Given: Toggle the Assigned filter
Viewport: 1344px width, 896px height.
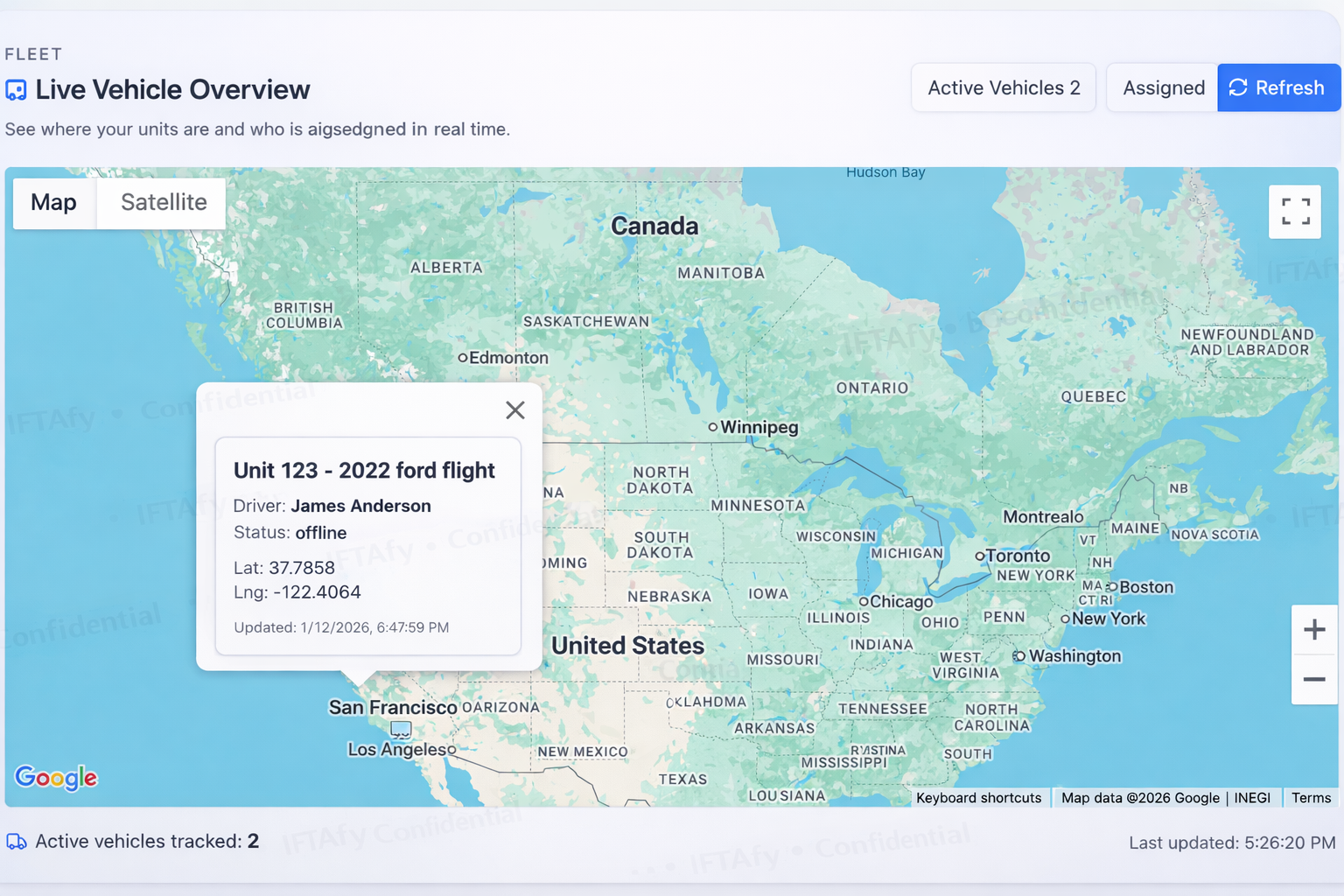Looking at the screenshot, I should click(1162, 87).
